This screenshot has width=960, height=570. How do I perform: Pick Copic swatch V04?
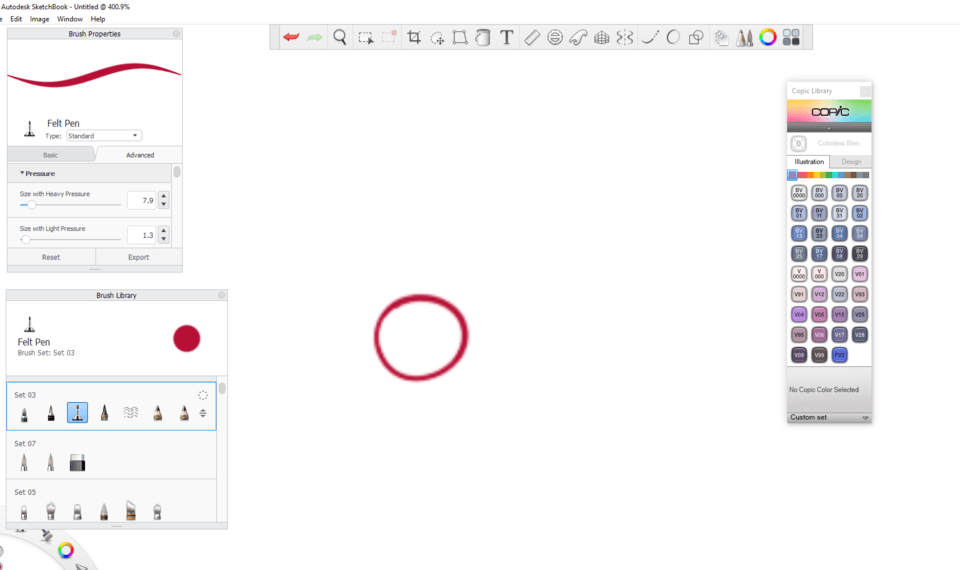coord(799,315)
